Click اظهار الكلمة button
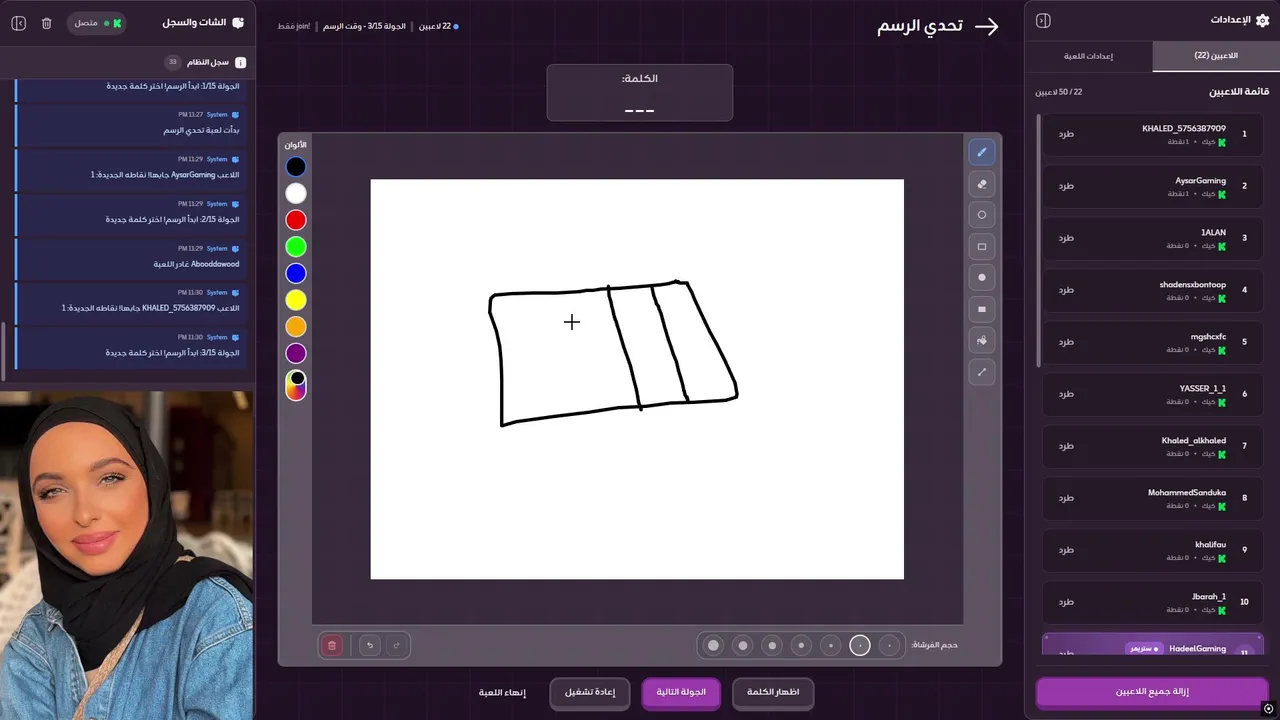The height and width of the screenshot is (720, 1280). (x=773, y=692)
